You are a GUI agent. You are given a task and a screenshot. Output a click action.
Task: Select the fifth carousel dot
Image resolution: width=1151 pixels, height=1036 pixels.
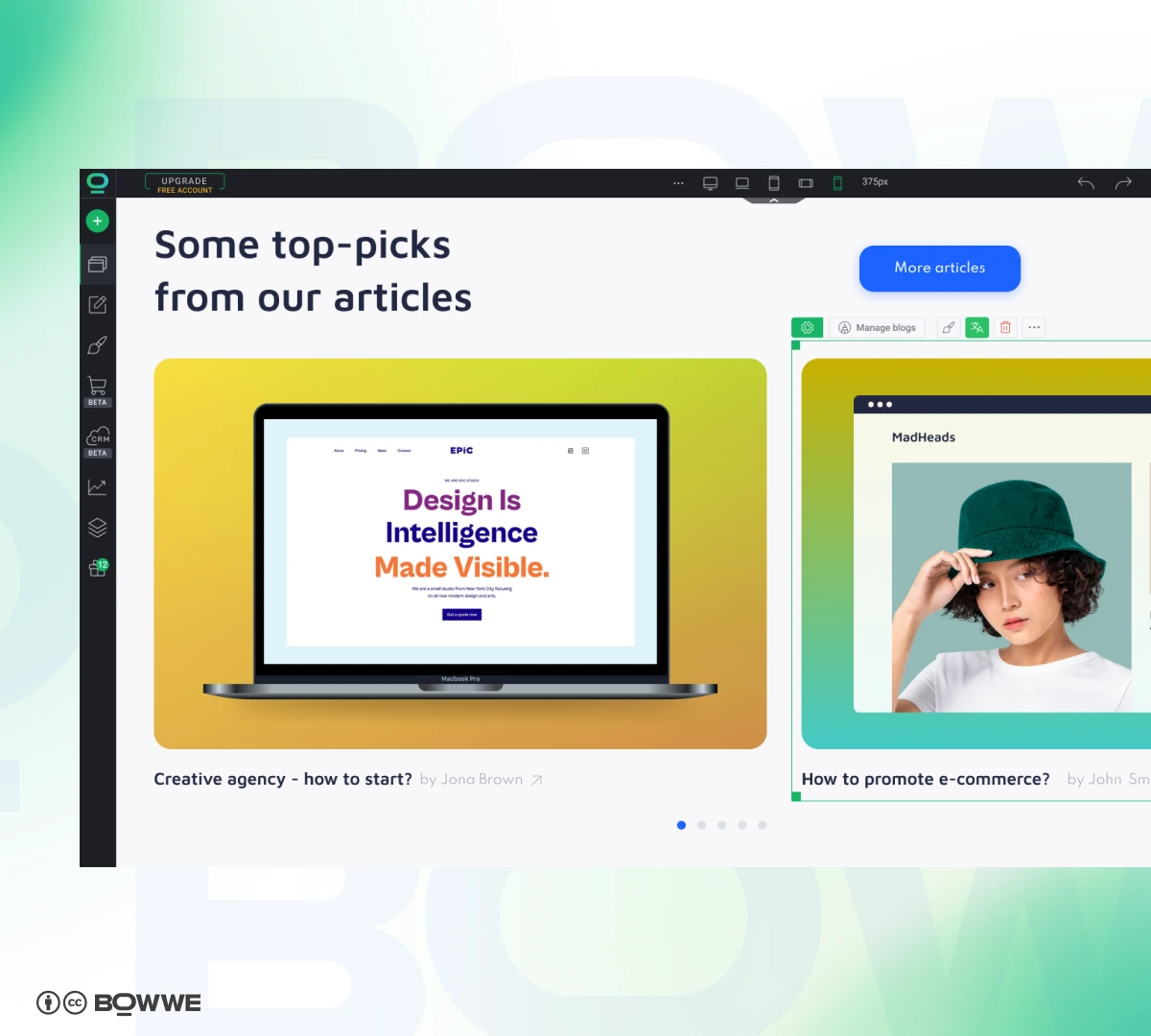(x=763, y=825)
